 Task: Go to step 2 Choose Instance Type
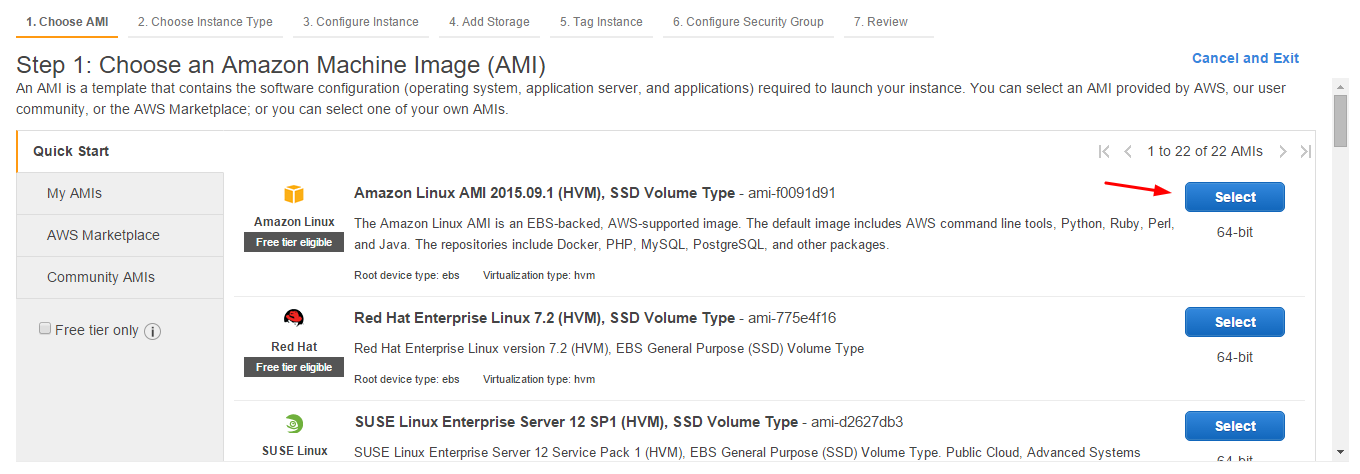[x=205, y=21]
